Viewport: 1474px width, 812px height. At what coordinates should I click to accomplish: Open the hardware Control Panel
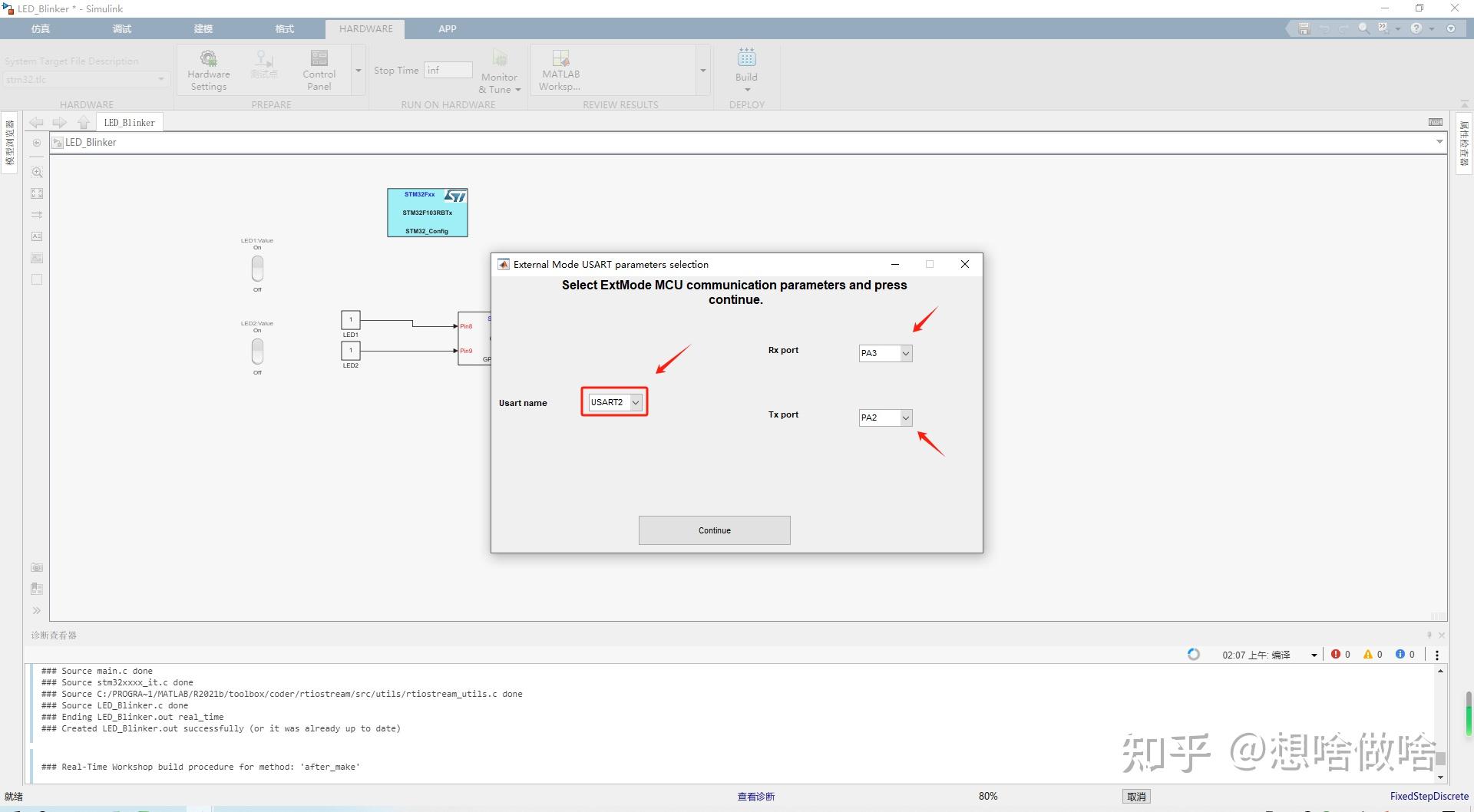tap(319, 69)
